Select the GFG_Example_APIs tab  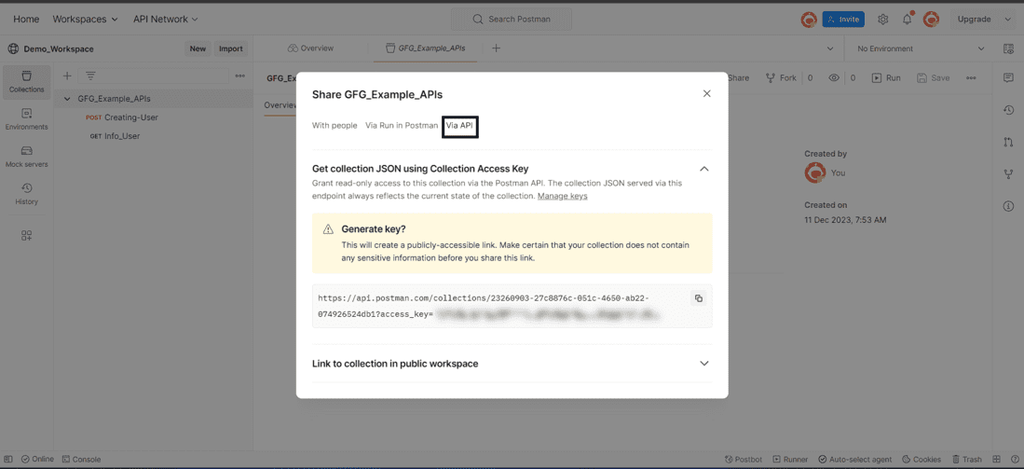(x=424, y=48)
